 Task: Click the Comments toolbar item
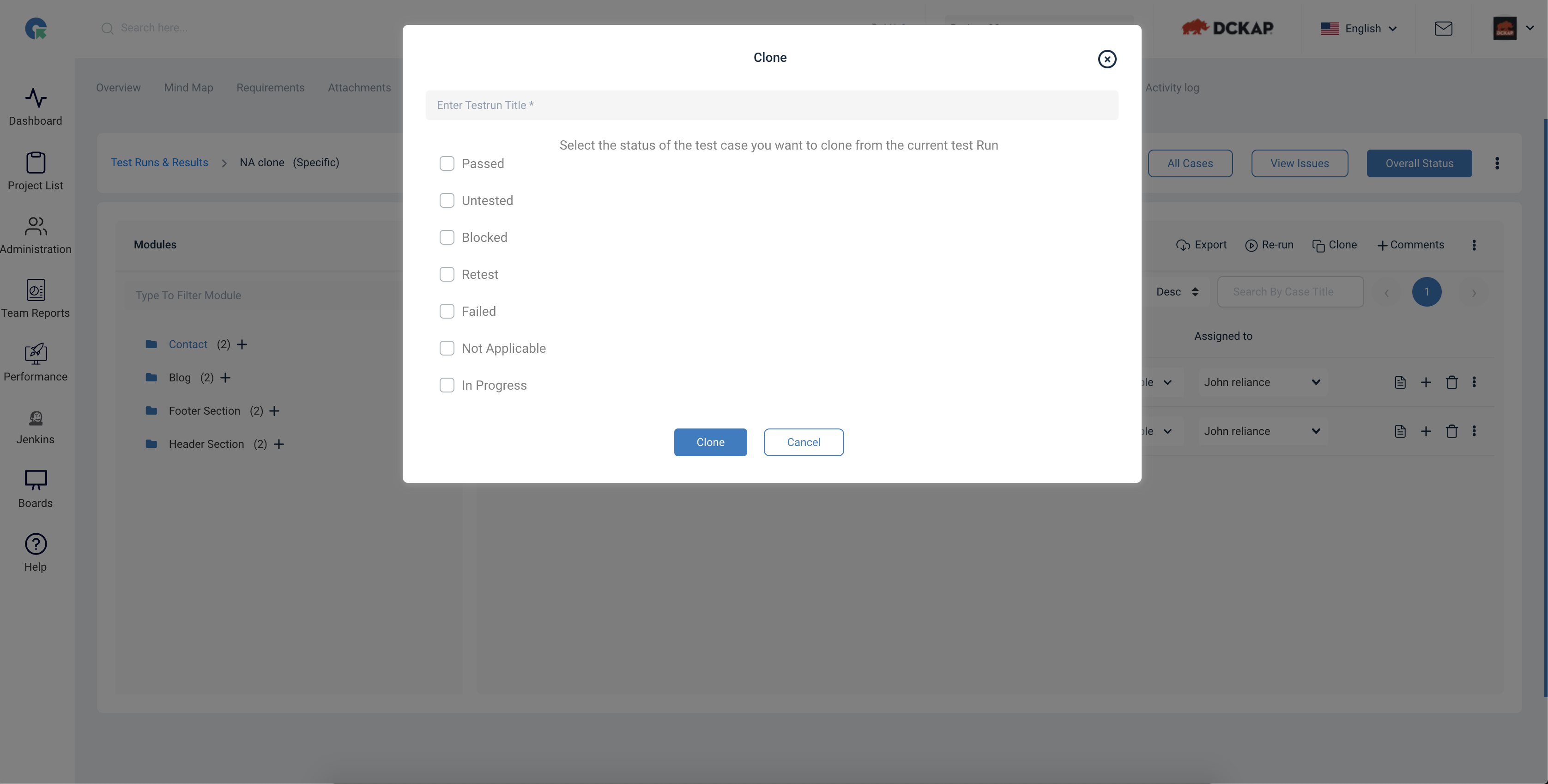pyautogui.click(x=1410, y=245)
